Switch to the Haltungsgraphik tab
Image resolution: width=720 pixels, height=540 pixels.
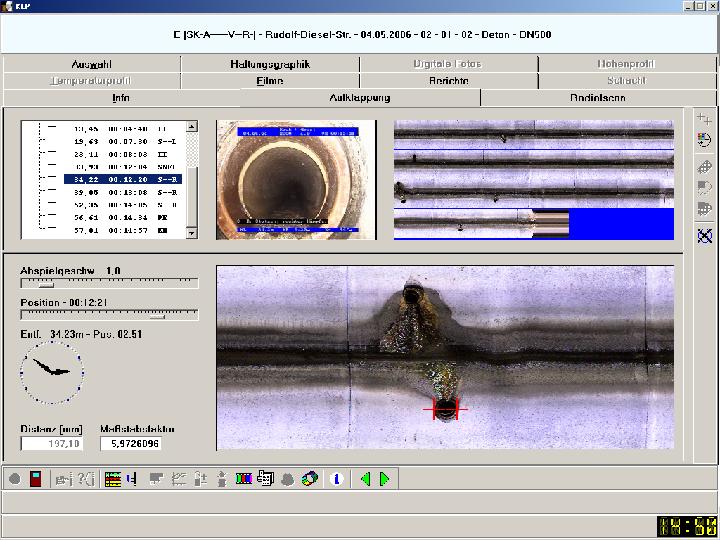point(270,64)
